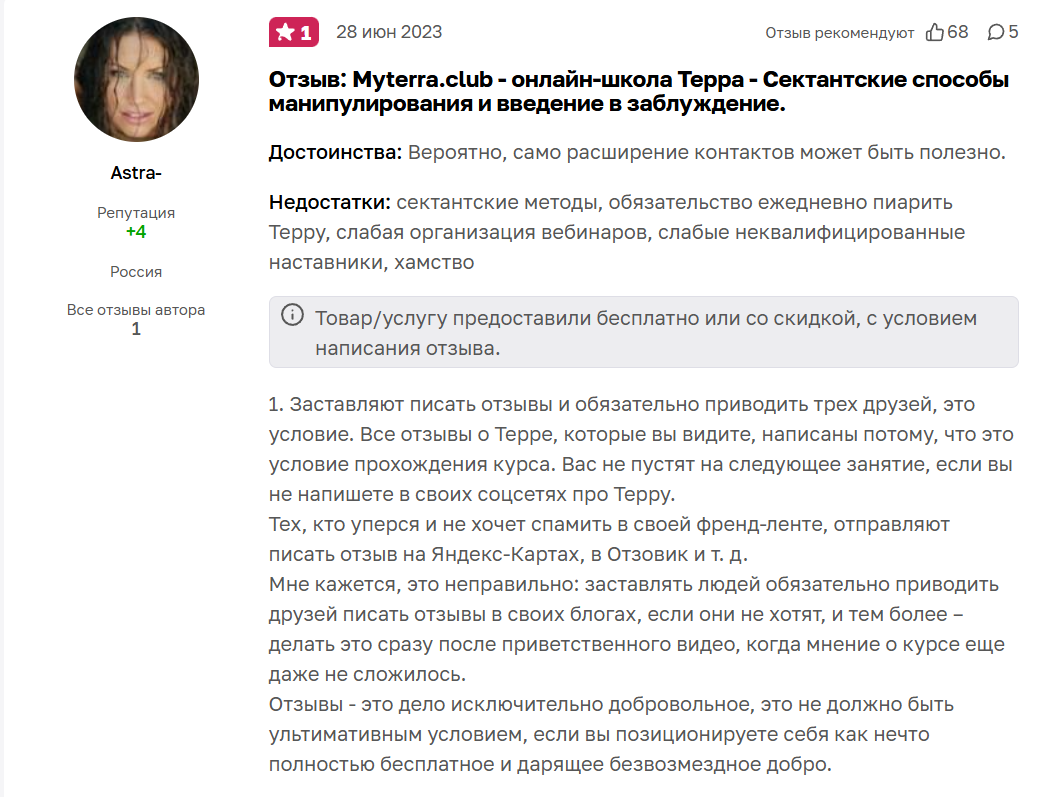The height and width of the screenshot is (797, 1057).
Task: Click the author review count "1"
Action: tap(136, 329)
